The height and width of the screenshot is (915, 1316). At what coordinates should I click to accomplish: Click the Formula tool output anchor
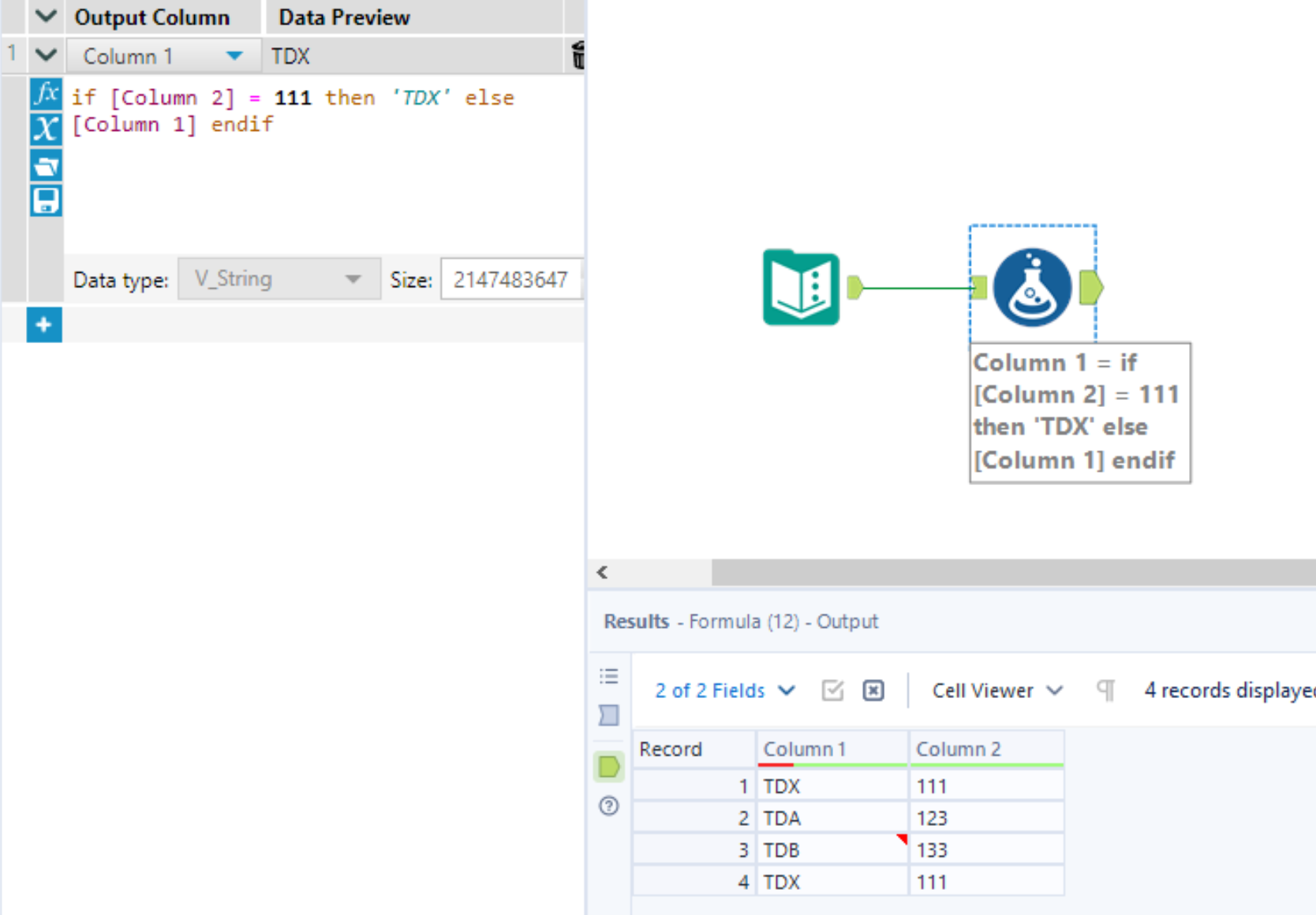click(1091, 288)
